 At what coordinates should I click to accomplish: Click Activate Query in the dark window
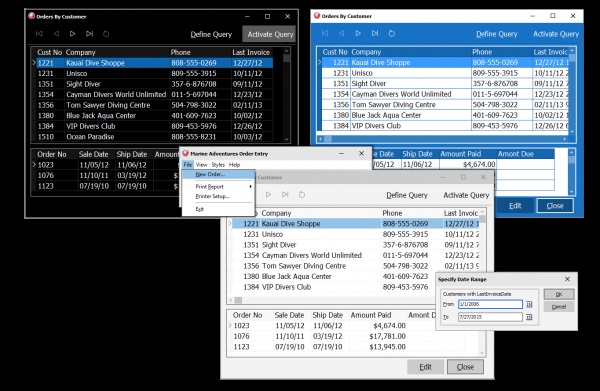[269, 34]
